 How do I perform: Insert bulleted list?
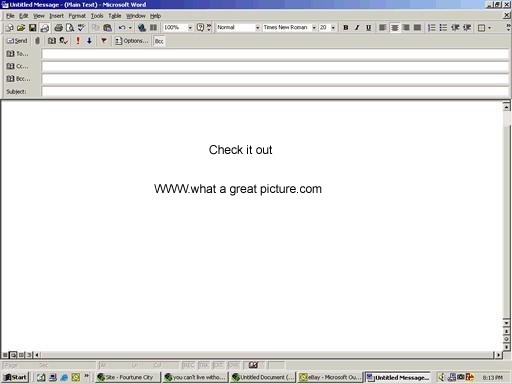443,28
